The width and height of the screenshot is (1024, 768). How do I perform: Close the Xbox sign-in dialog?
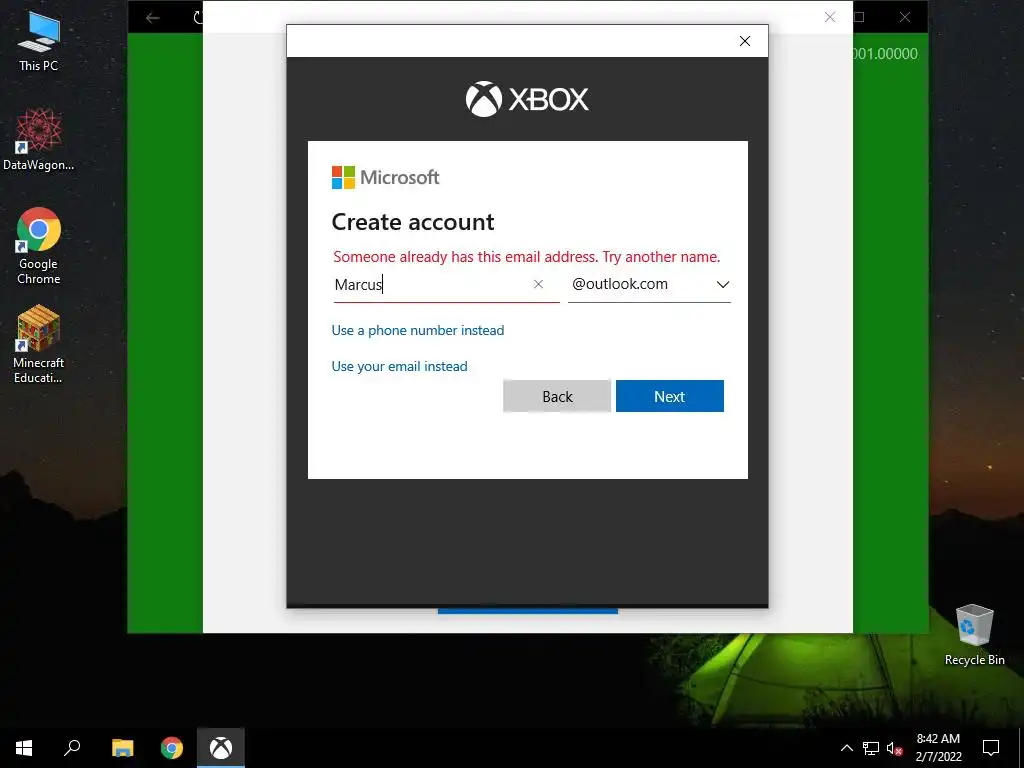(x=744, y=41)
